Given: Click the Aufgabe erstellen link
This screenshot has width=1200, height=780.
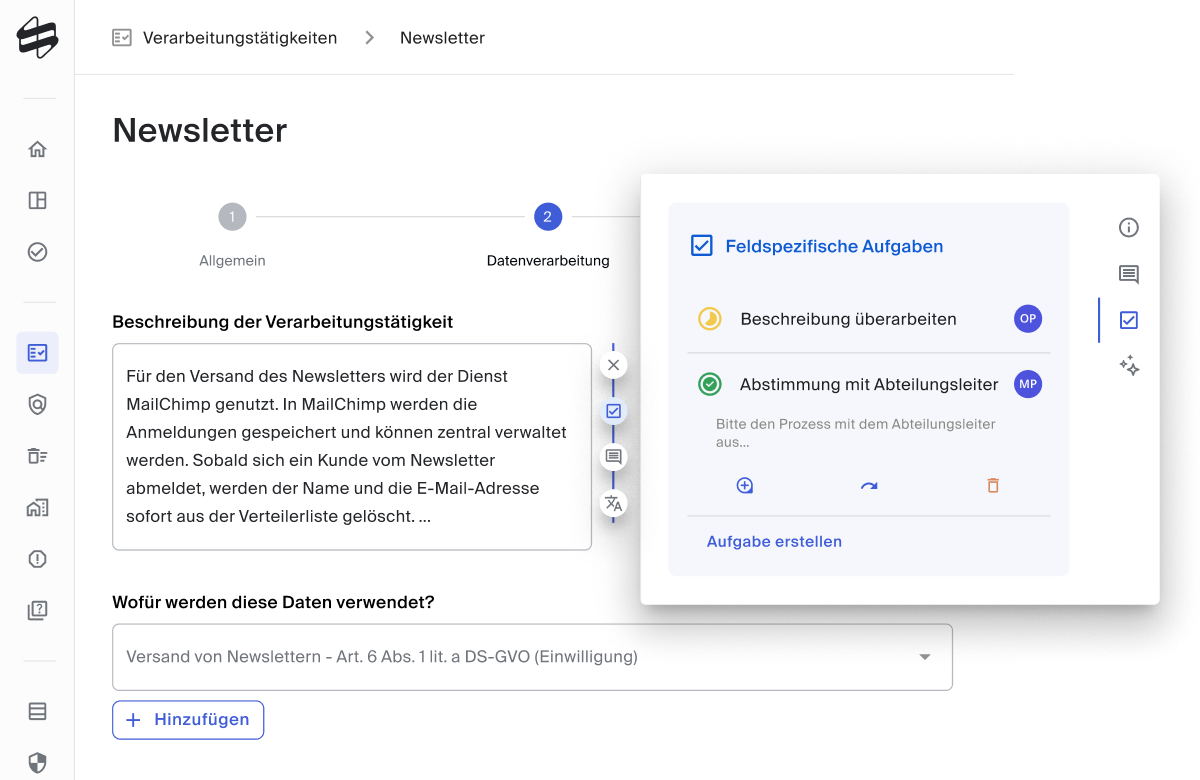Looking at the screenshot, I should pyautogui.click(x=774, y=542).
